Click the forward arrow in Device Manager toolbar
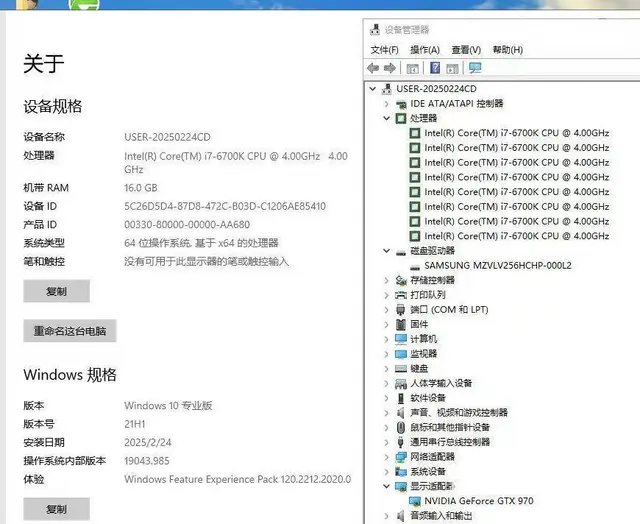The width and height of the screenshot is (640, 524). [390, 68]
